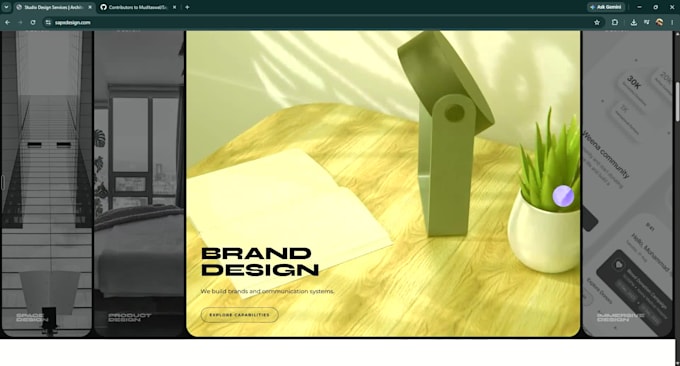
Task: Click the Ask Gemini button
Action: (x=606, y=7)
